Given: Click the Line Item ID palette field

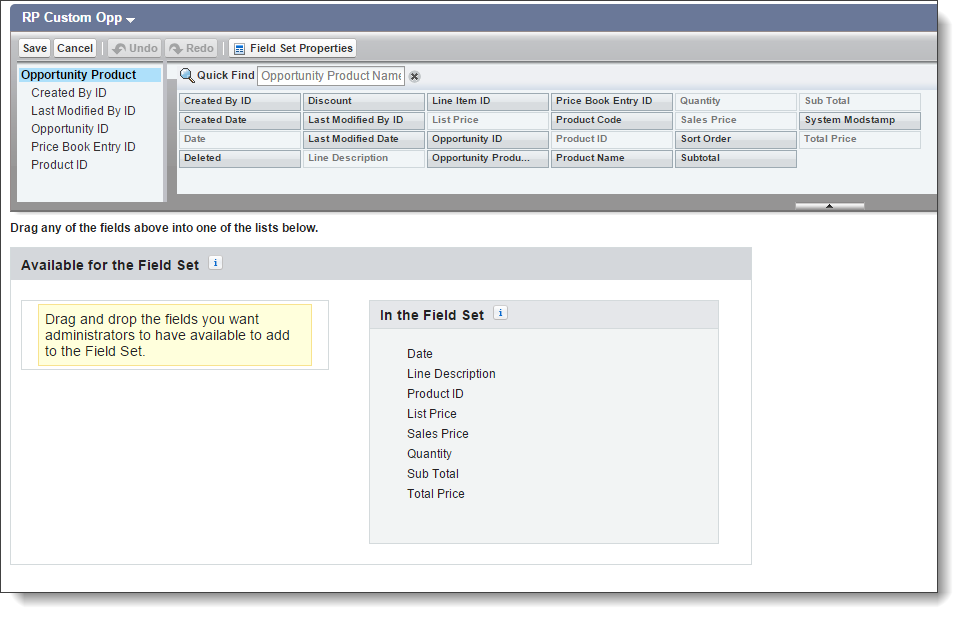Looking at the screenshot, I should point(488,101).
